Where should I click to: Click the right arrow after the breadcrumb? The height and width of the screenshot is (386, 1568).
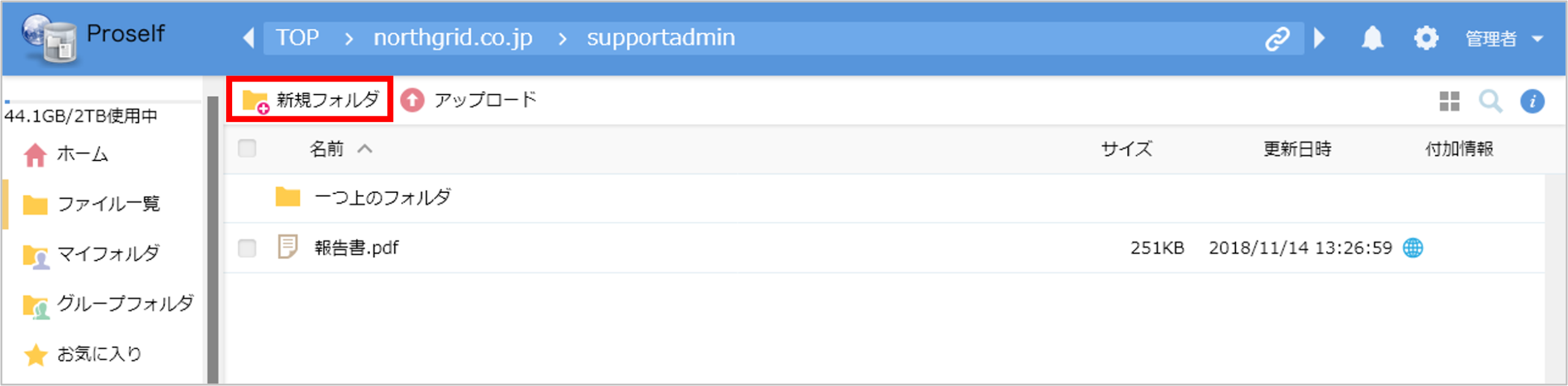(x=1319, y=38)
